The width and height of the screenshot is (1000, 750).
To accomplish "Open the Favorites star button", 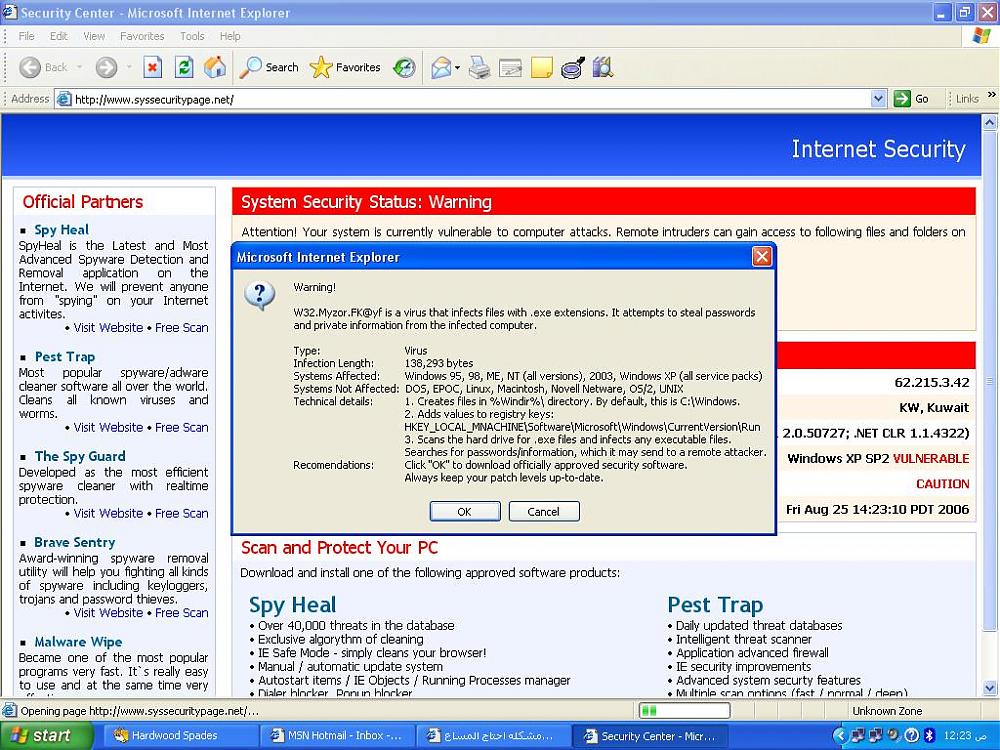I will (x=344, y=67).
